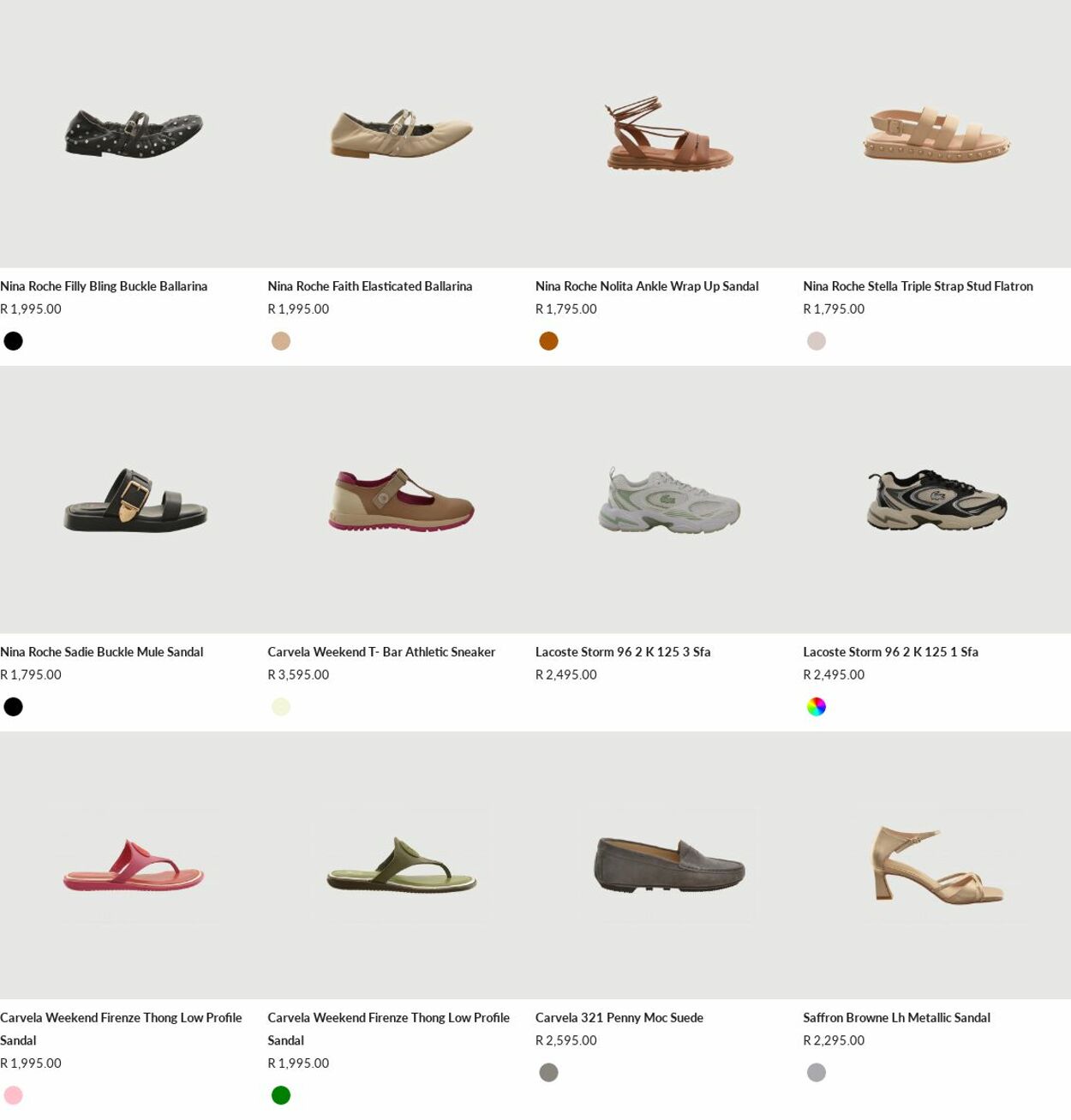View the brown ankle wrap sandal image
This screenshot has height=1120, width=1071.
pos(669,134)
